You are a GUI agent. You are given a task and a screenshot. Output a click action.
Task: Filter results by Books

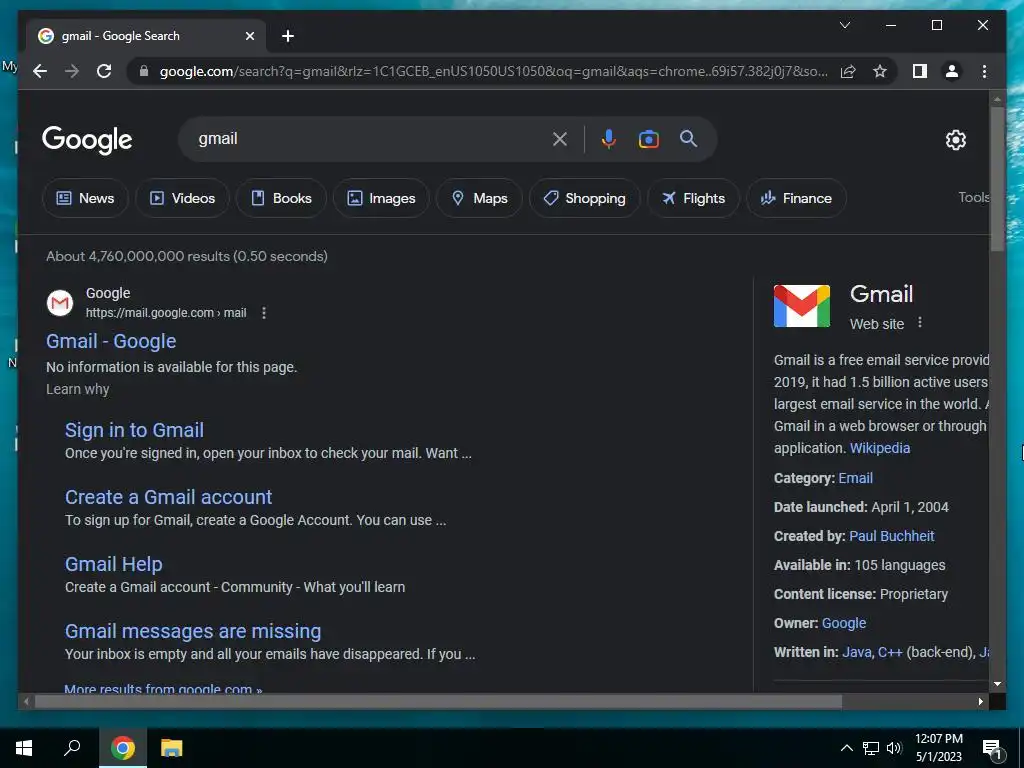point(281,198)
